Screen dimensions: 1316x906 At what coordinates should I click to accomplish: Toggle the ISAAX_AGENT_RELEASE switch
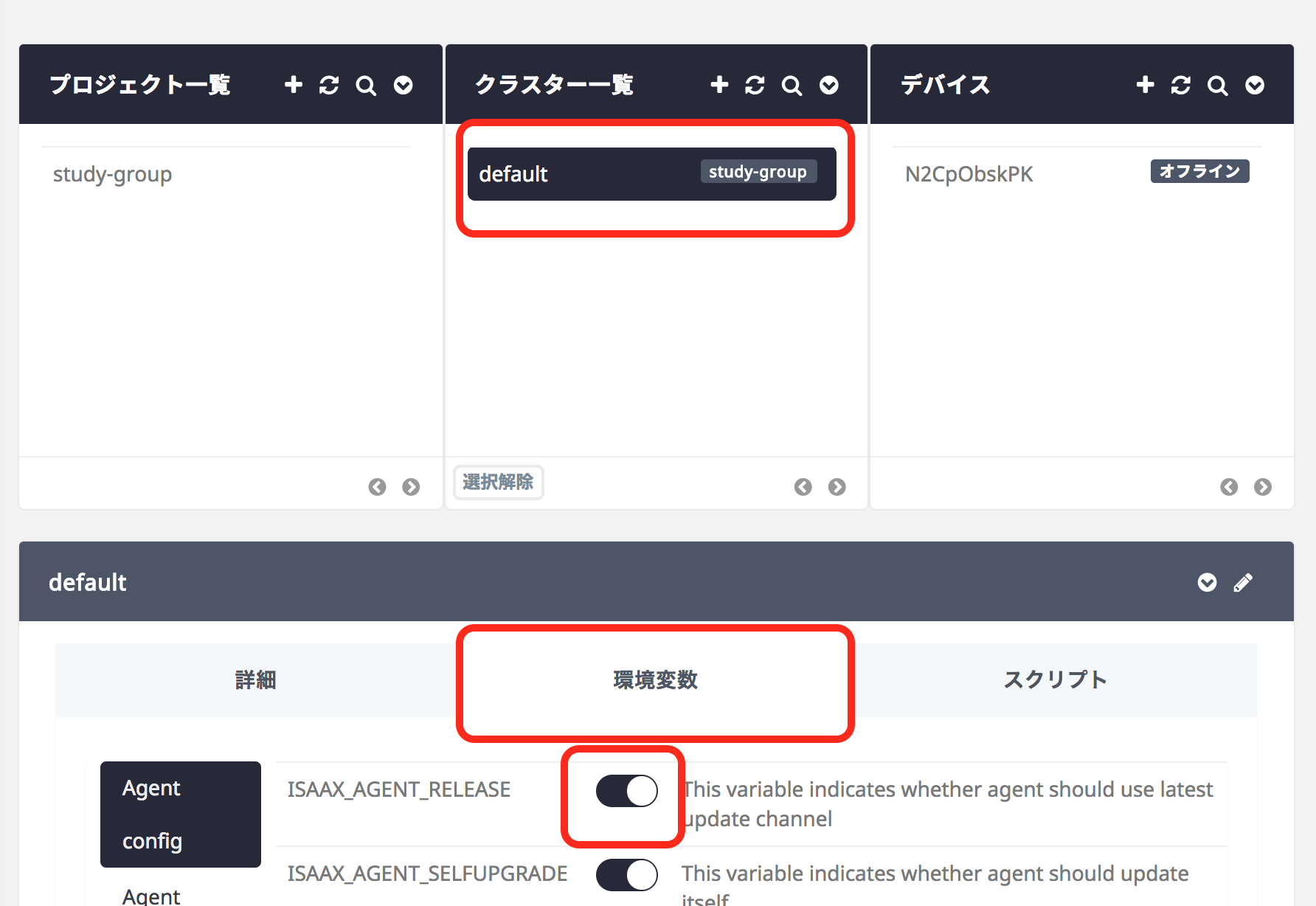click(627, 791)
